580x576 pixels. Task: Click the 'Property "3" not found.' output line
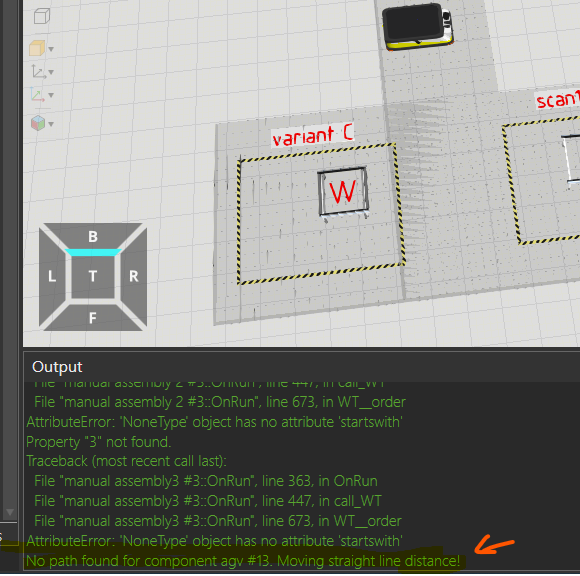coord(99,442)
